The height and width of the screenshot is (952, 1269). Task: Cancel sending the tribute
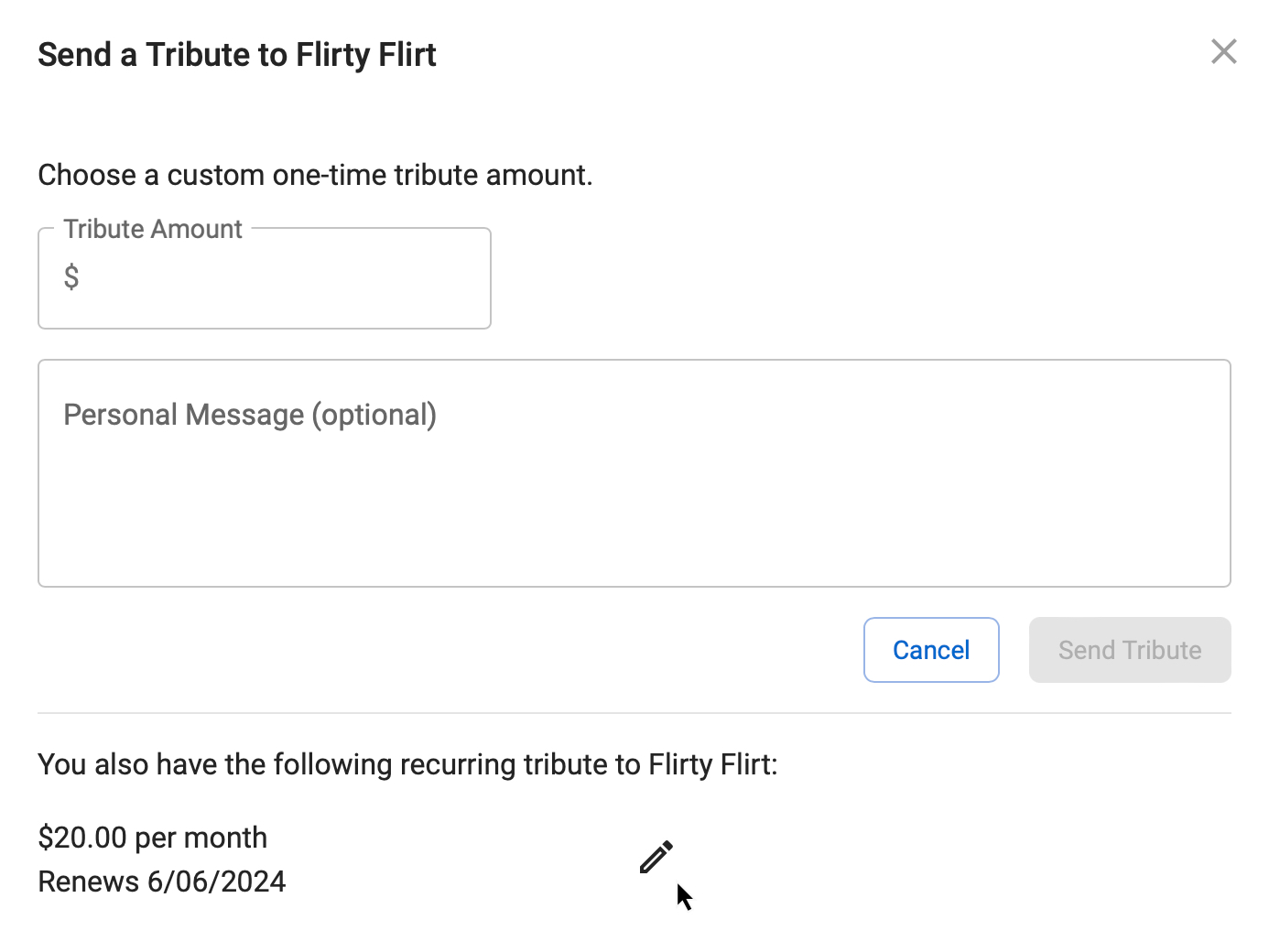[x=931, y=650]
